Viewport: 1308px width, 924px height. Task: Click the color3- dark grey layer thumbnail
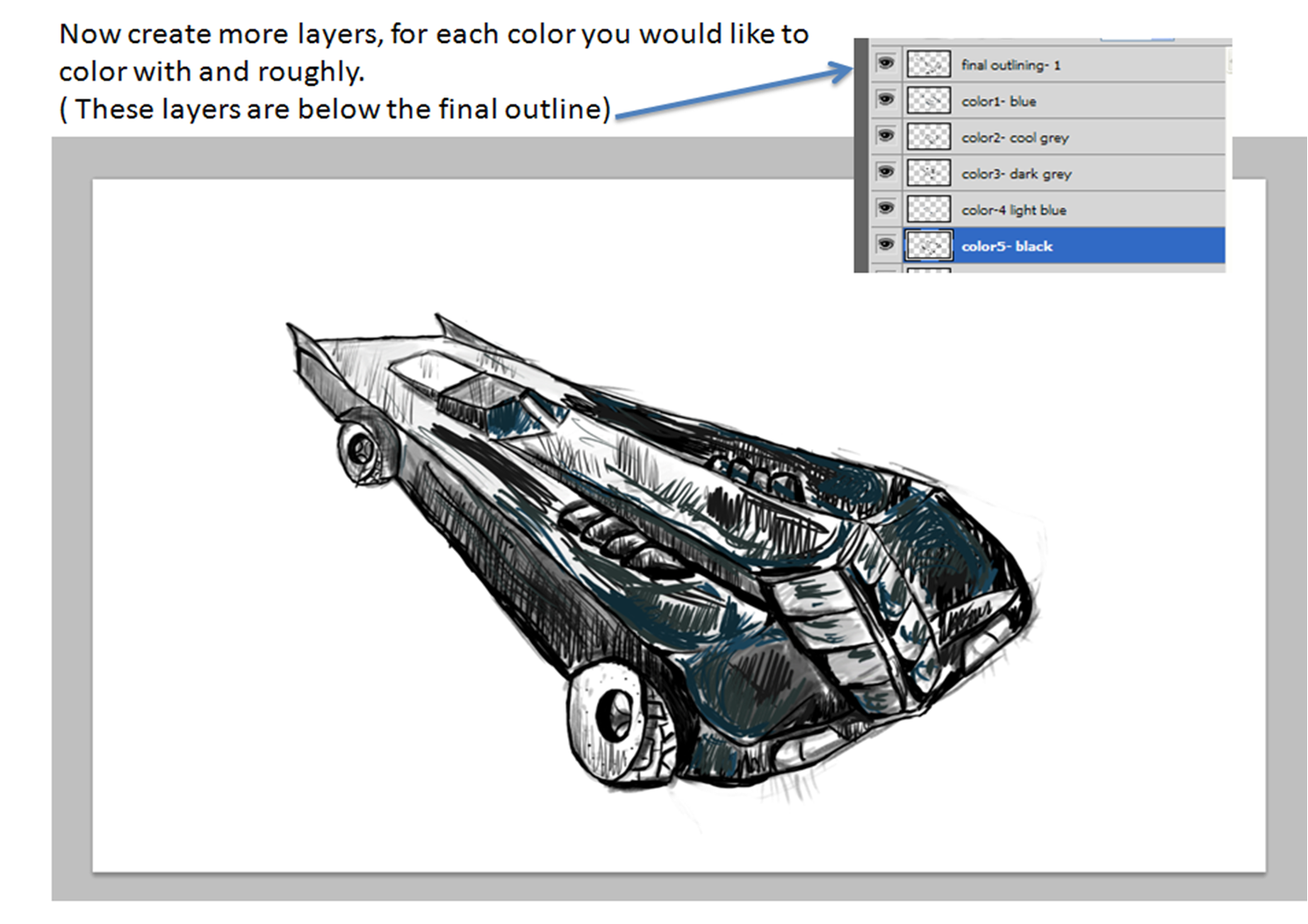coord(928,173)
